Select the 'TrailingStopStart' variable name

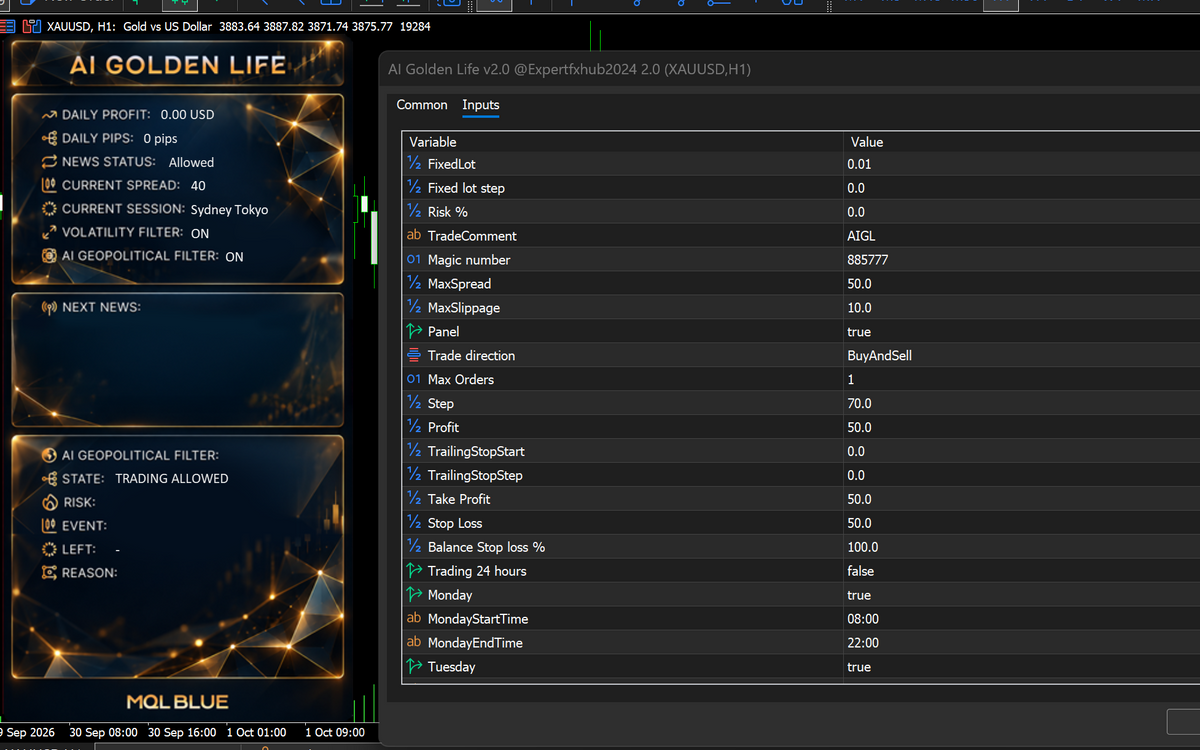coord(476,452)
